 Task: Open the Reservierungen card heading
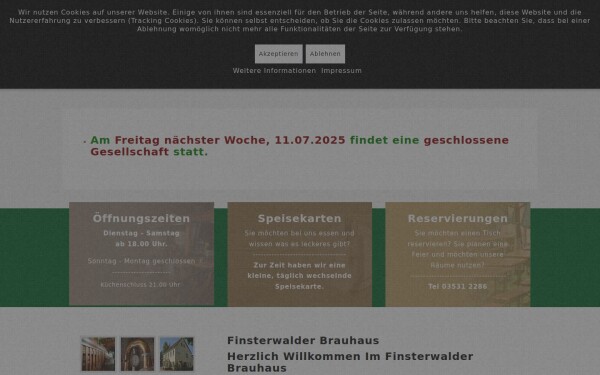coord(458,218)
